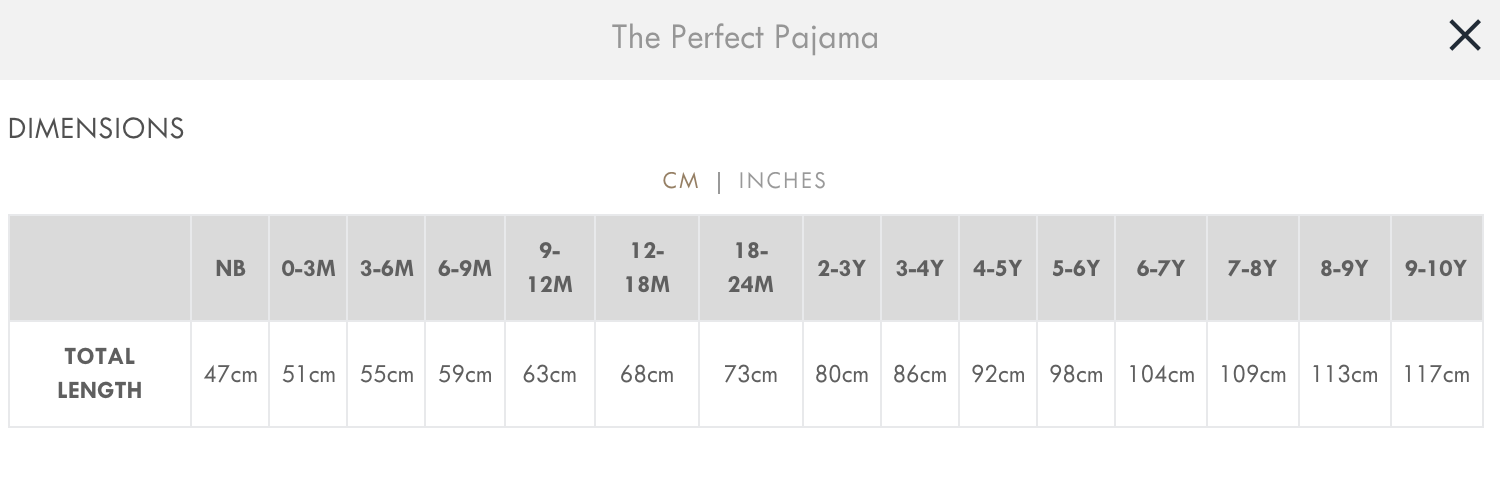The width and height of the screenshot is (1500, 492).
Task: Click The Perfect Pajama title
Action: point(745,37)
